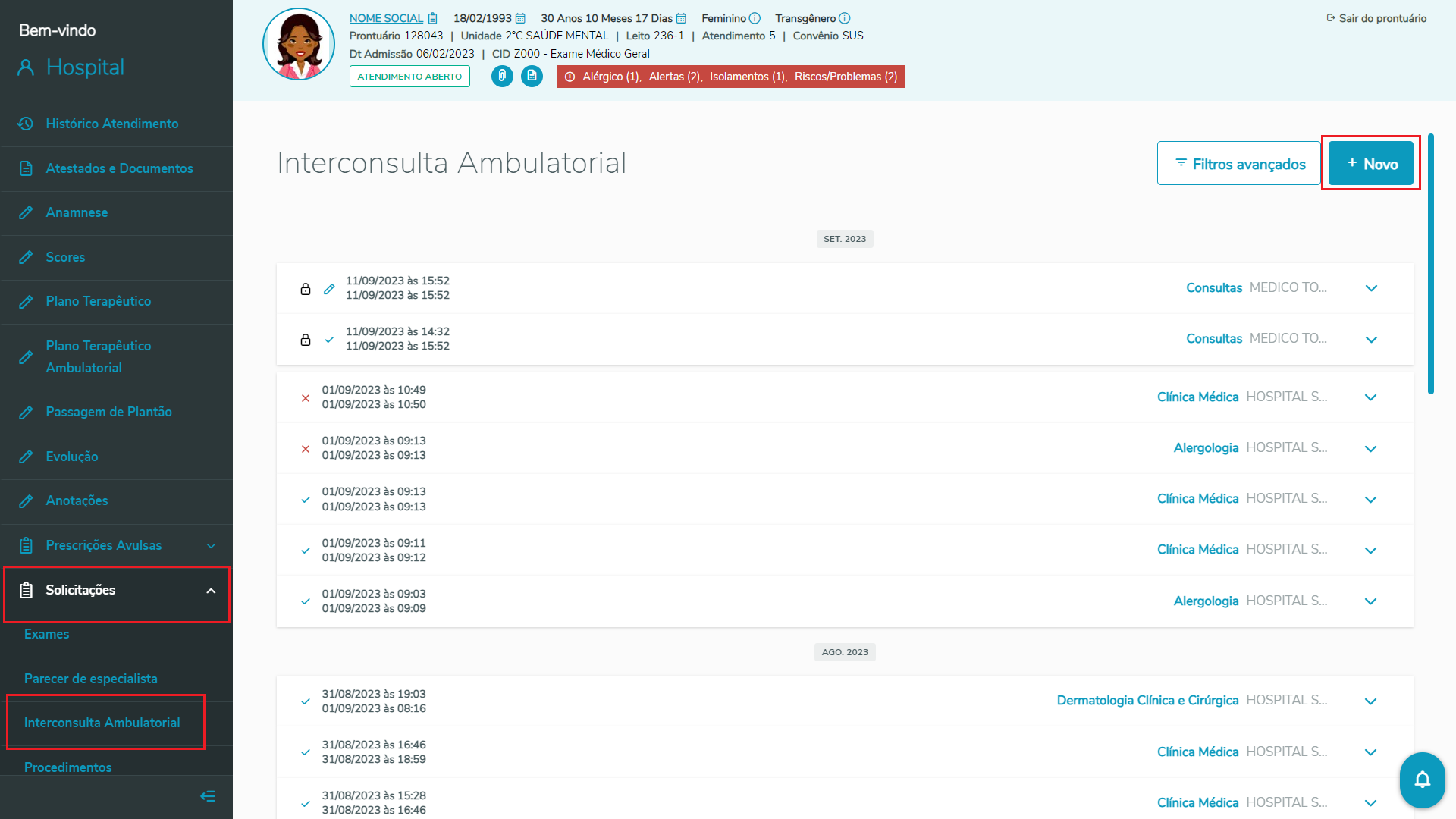Viewport: 1456px width, 819px height.
Task: Click the lock icon on 11/09/2023 14:32 entry
Action: tap(306, 339)
